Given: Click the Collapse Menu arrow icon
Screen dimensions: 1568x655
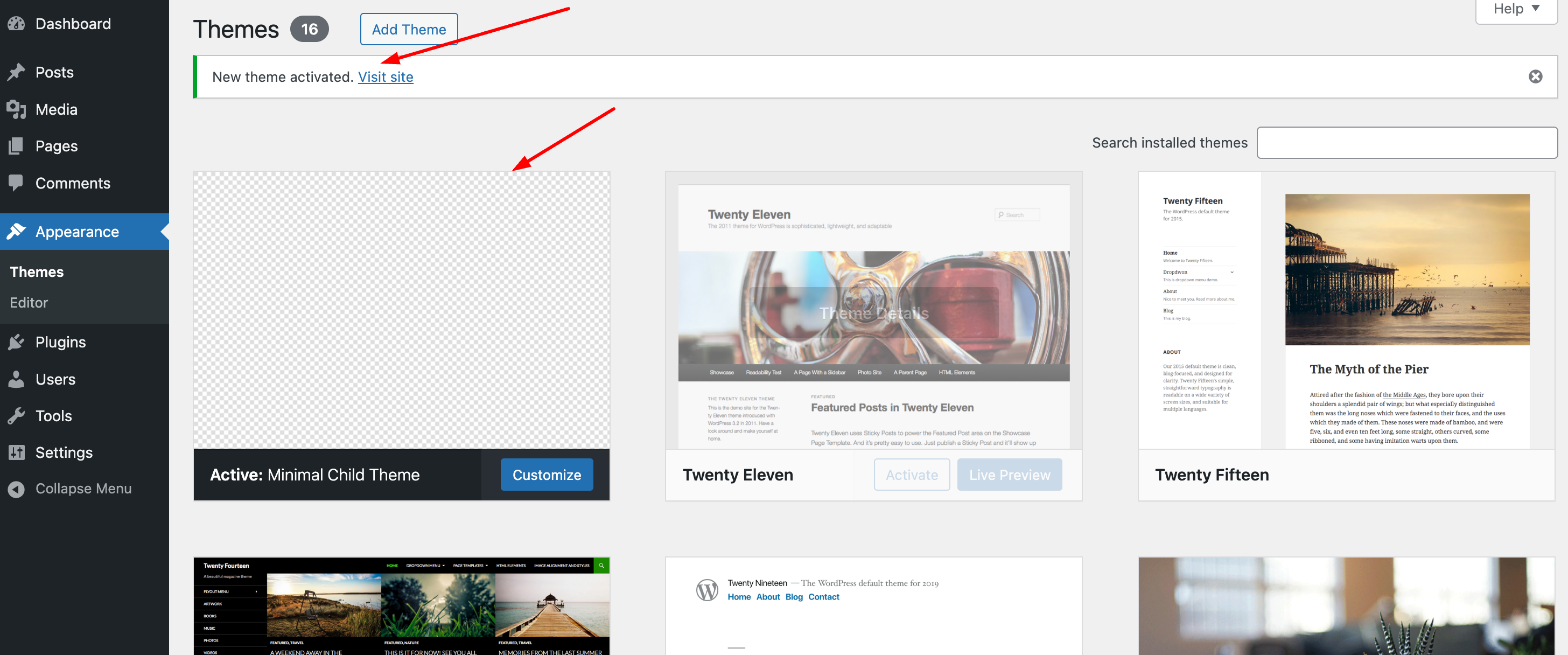Looking at the screenshot, I should click(x=17, y=489).
